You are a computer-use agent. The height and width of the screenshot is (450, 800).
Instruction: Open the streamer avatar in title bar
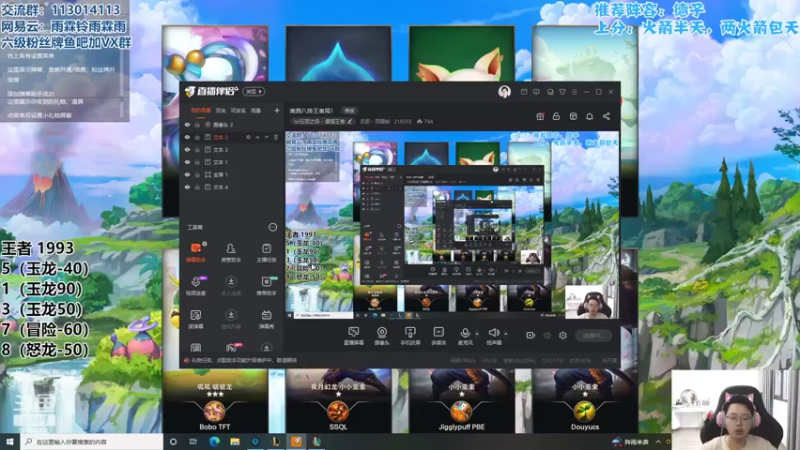tap(504, 92)
